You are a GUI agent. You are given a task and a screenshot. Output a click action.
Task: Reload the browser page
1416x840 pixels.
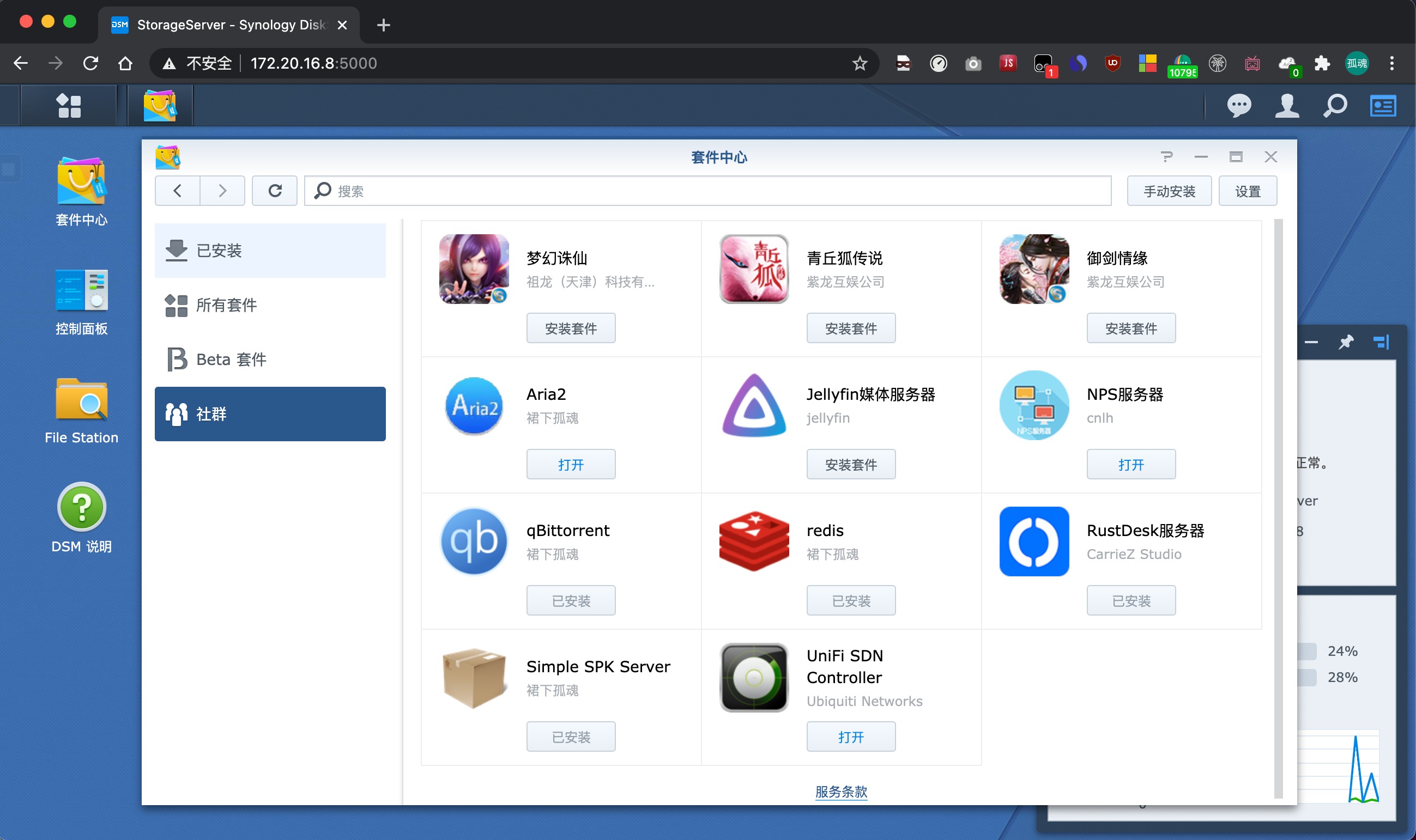click(x=90, y=63)
